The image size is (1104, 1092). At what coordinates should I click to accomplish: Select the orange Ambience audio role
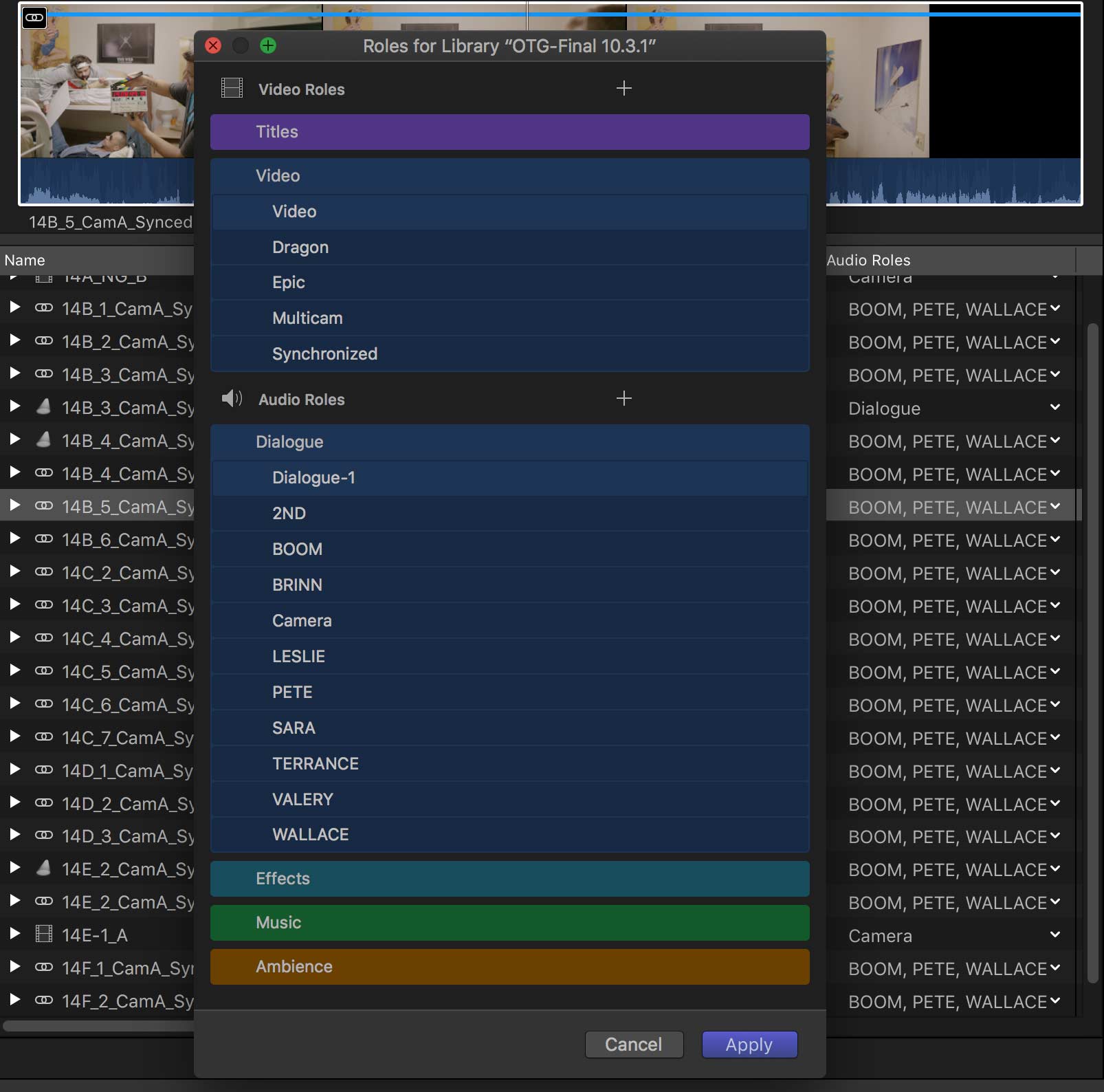(509, 967)
